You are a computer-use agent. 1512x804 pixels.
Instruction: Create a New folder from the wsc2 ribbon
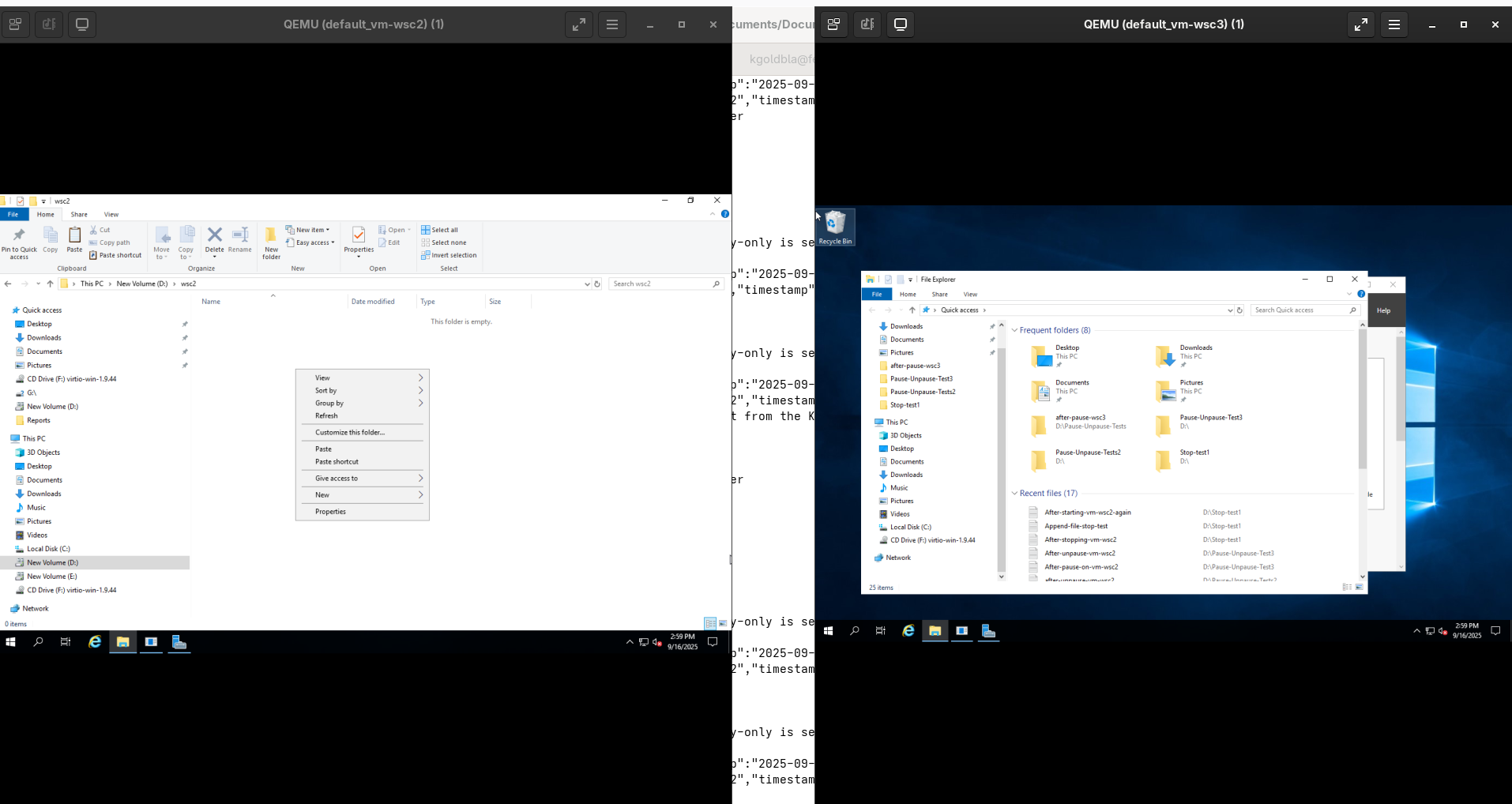pyautogui.click(x=271, y=243)
